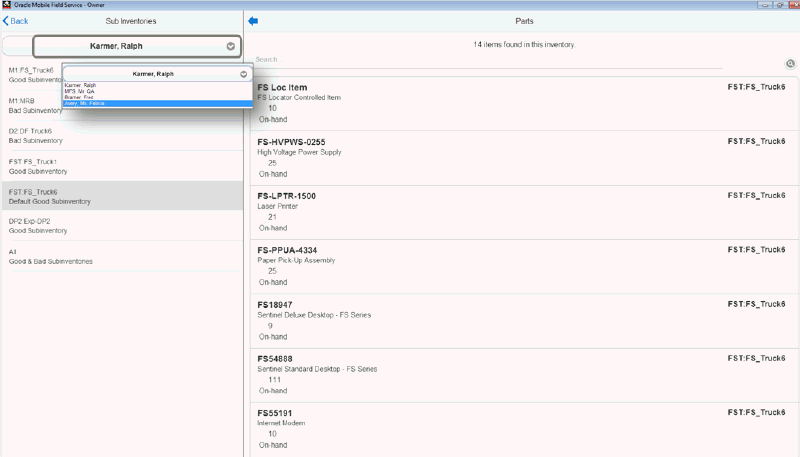Click the 'Sub Inventories' header title

click(131, 21)
